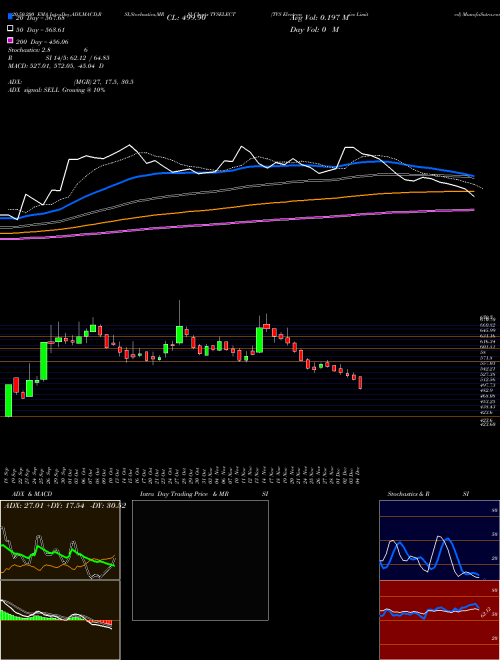Click the 'ADX: 27.01 +DY: 17.54 -DY: 30.52' header
Screen dimensions: 500x660
(x=64, y=505)
